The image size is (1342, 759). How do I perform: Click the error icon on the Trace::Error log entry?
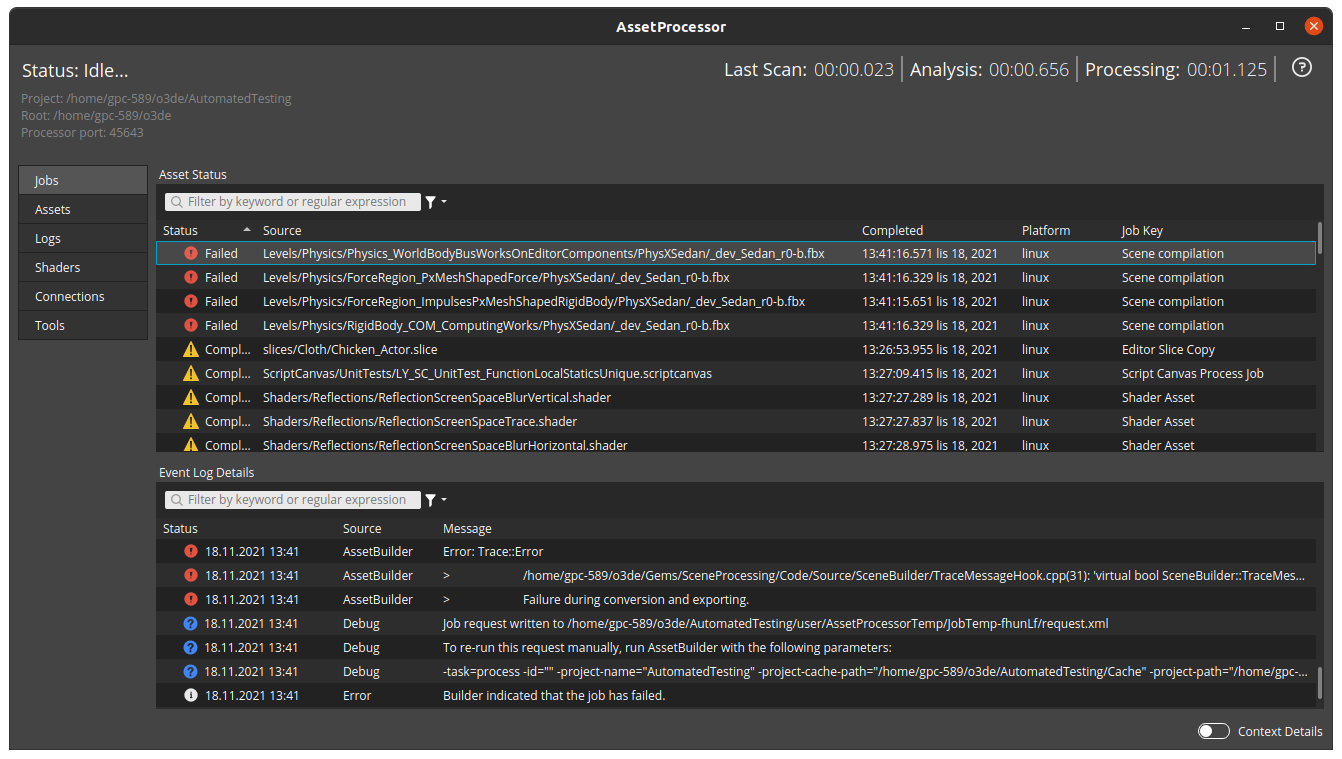pos(189,551)
